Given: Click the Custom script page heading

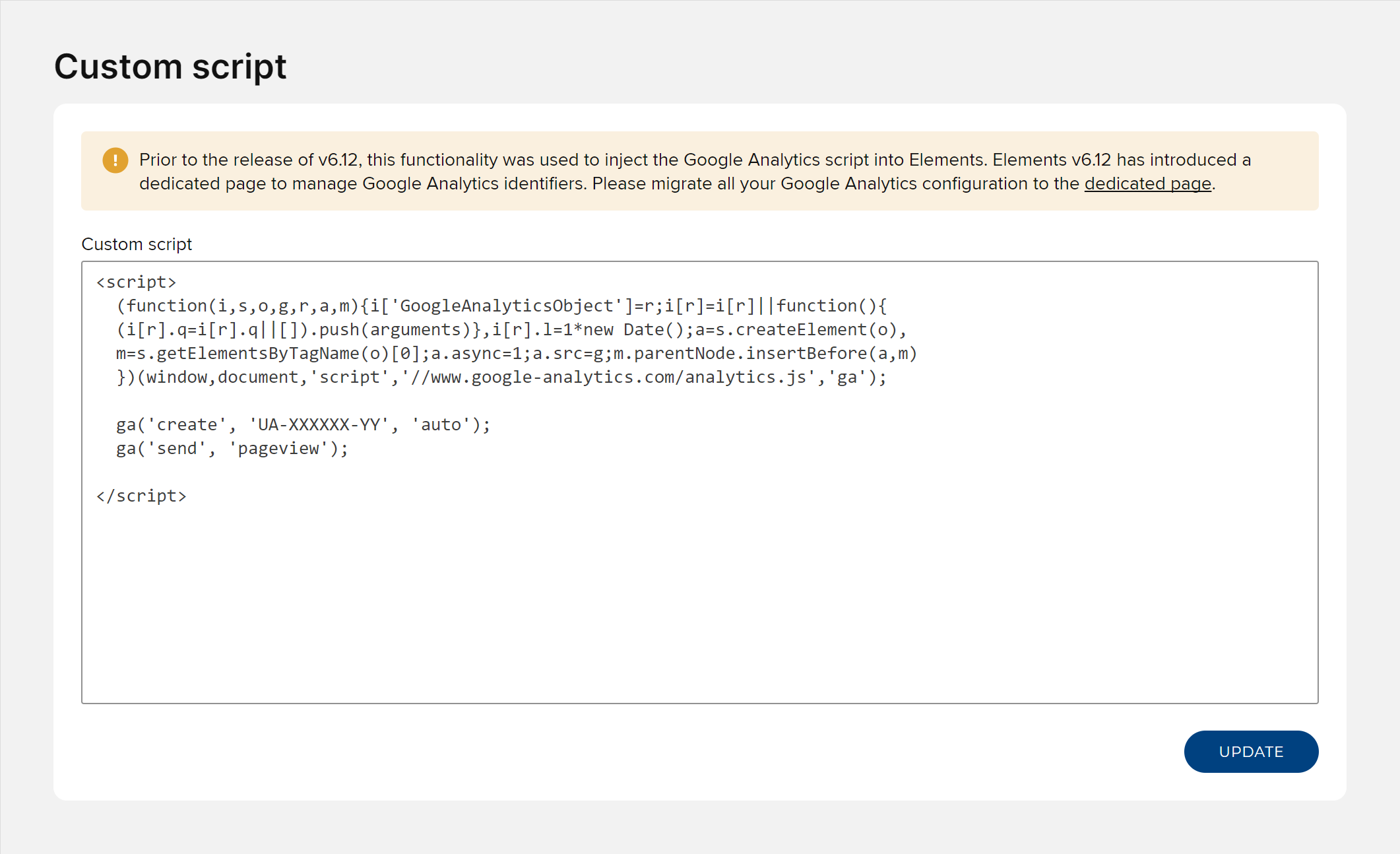Looking at the screenshot, I should [x=170, y=67].
